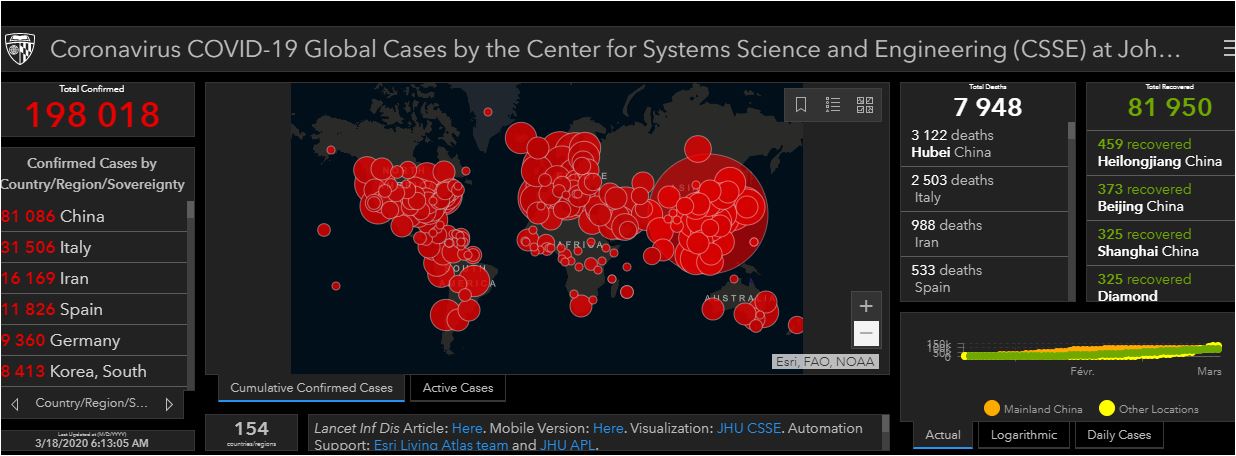The height and width of the screenshot is (456, 1236).
Task: Zoom in on the map
Action: point(866,306)
